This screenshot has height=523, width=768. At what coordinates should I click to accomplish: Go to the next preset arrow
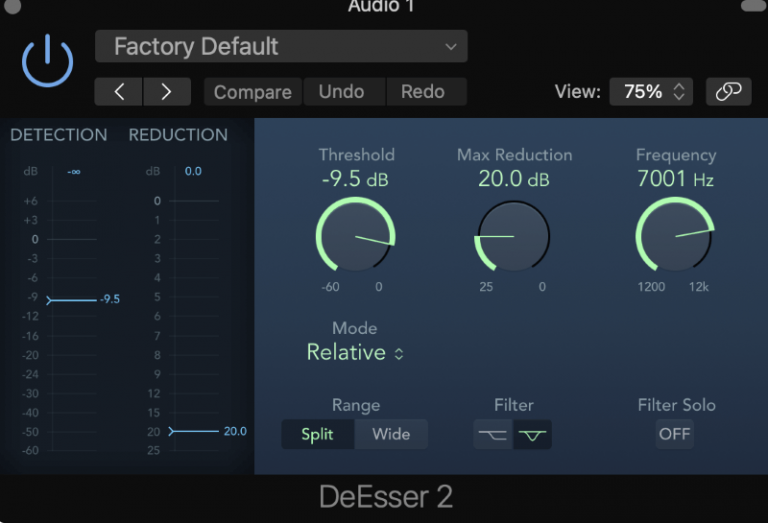tap(167, 92)
